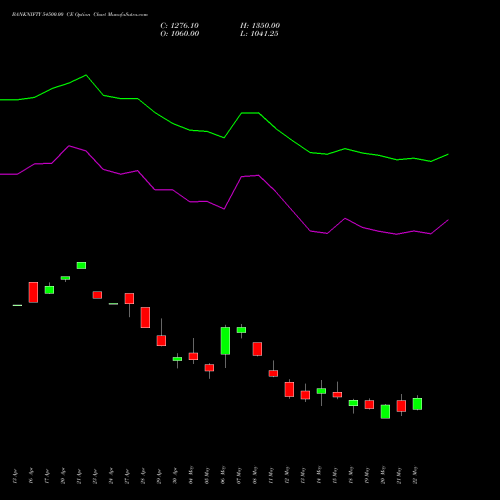Select the close value C: 1276.10
The height and width of the screenshot is (500, 500).
[x=179, y=26]
